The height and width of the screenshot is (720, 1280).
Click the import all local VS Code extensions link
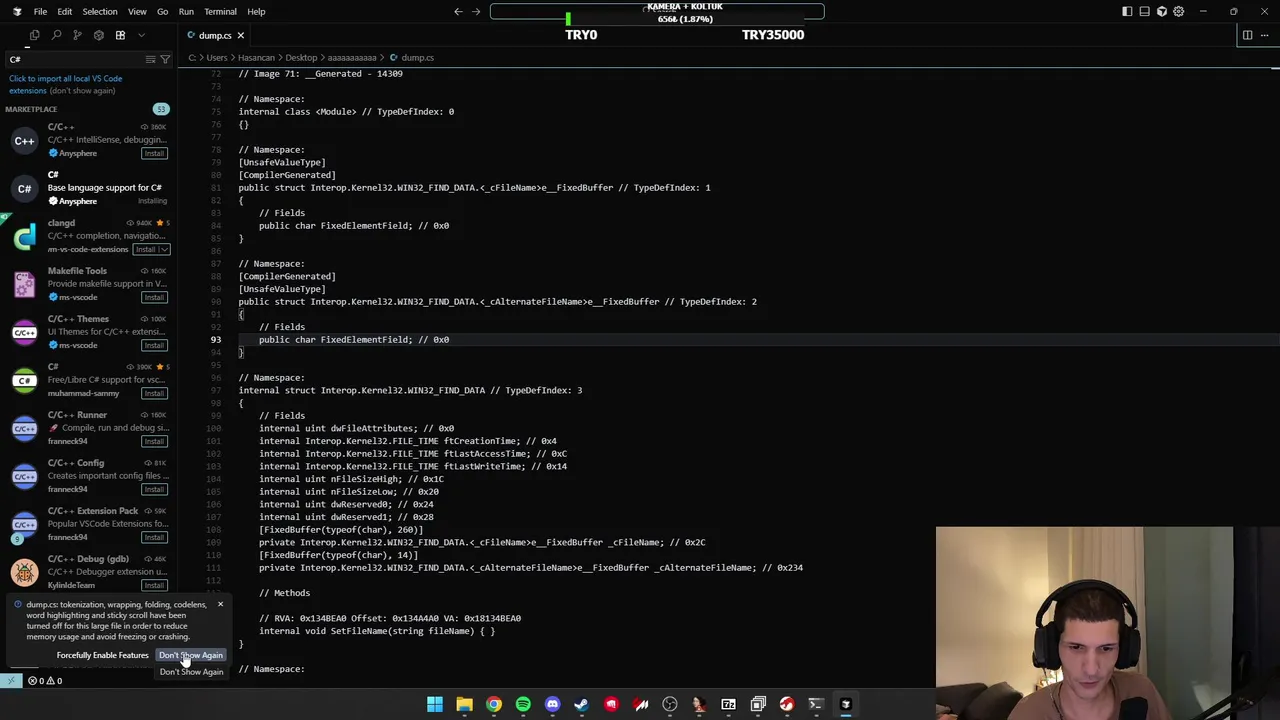(66, 84)
